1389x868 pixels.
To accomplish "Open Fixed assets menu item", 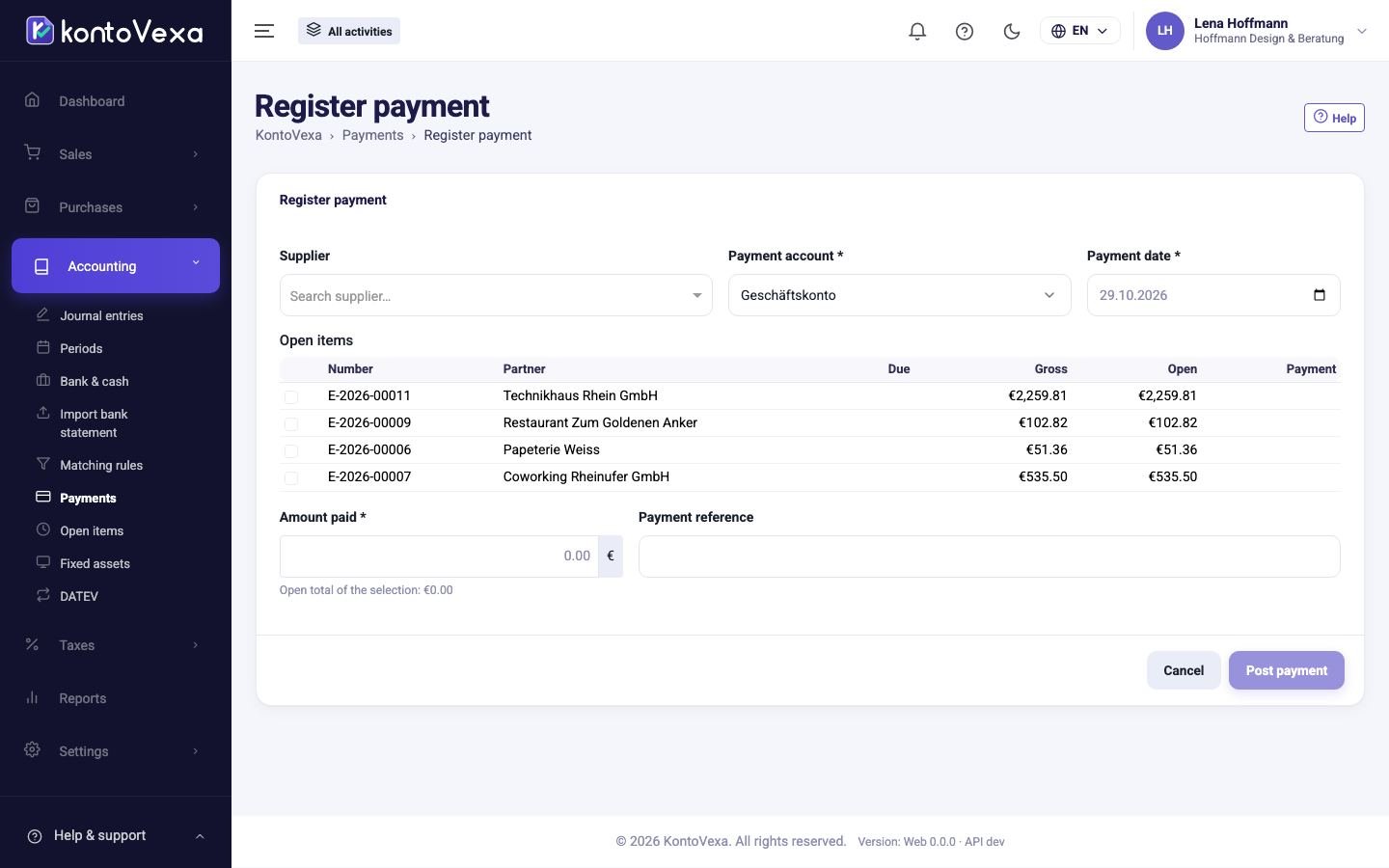I will pyautogui.click(x=95, y=563).
